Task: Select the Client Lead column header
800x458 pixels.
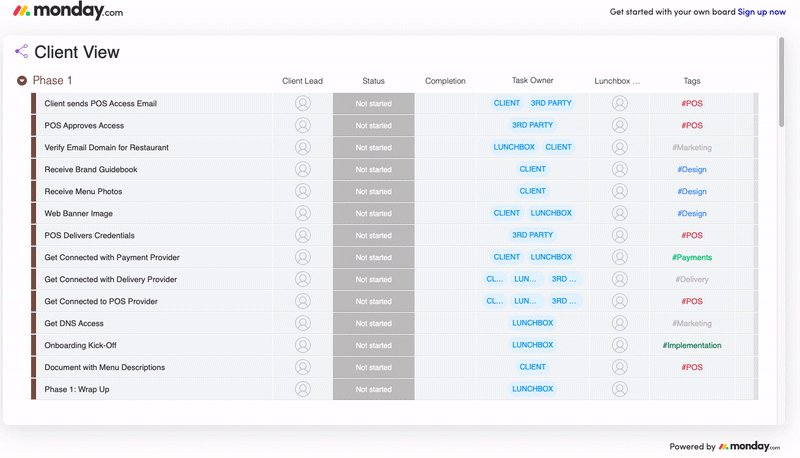Action: 303,81
